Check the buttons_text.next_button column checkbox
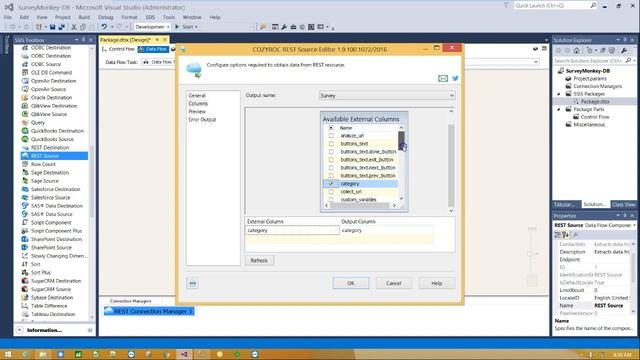The height and width of the screenshot is (360, 640). (x=331, y=167)
